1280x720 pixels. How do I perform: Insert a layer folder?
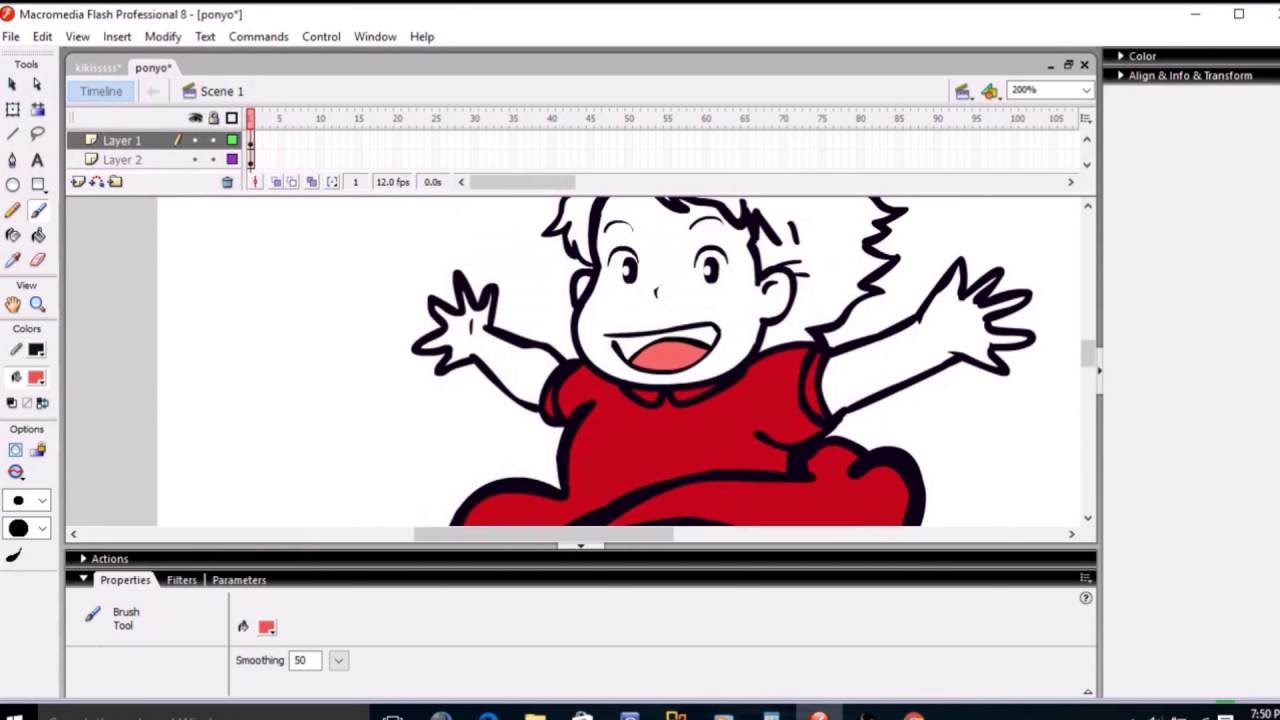pyautogui.click(x=116, y=182)
